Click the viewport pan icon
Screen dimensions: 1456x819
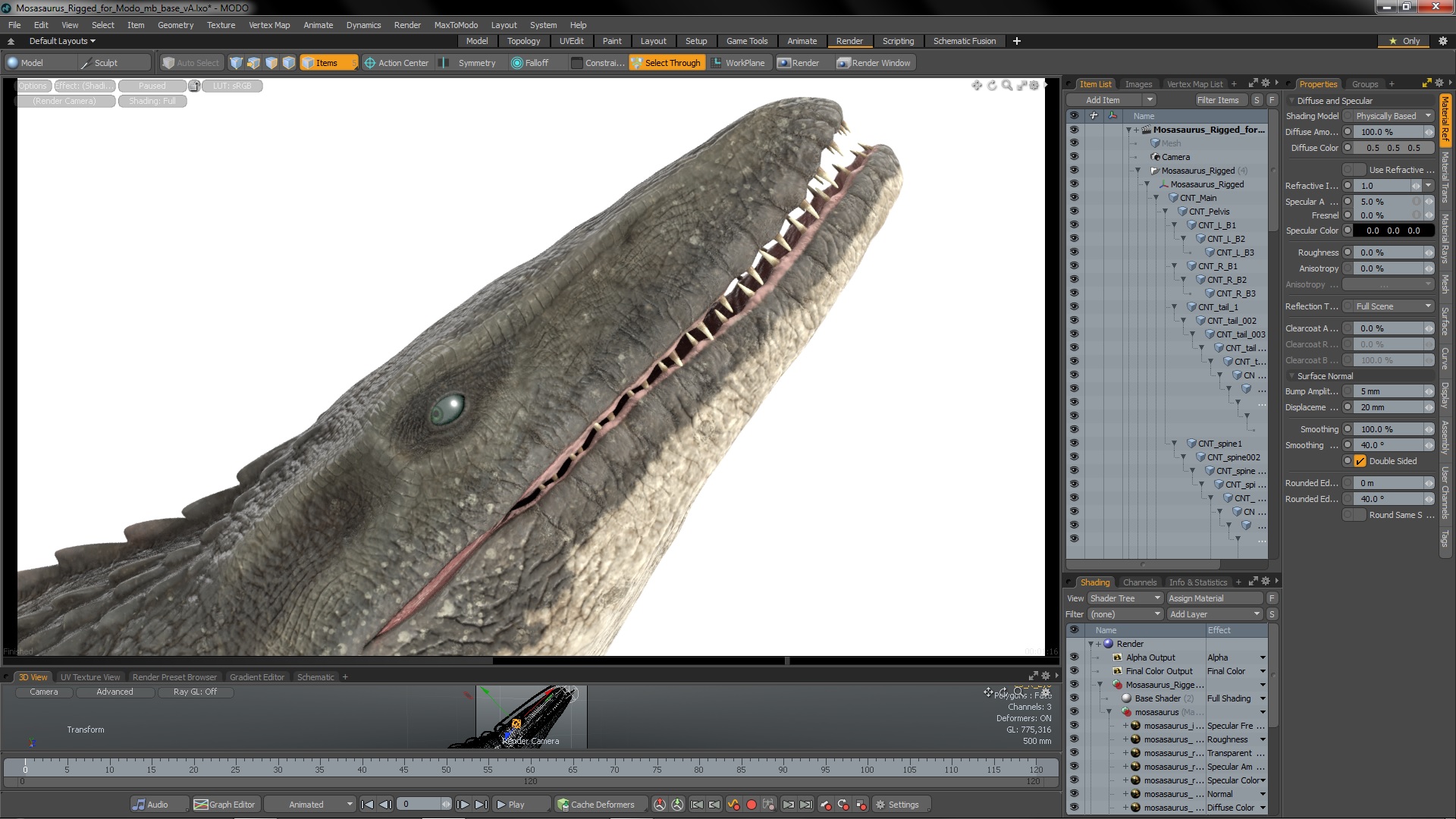pyautogui.click(x=977, y=86)
